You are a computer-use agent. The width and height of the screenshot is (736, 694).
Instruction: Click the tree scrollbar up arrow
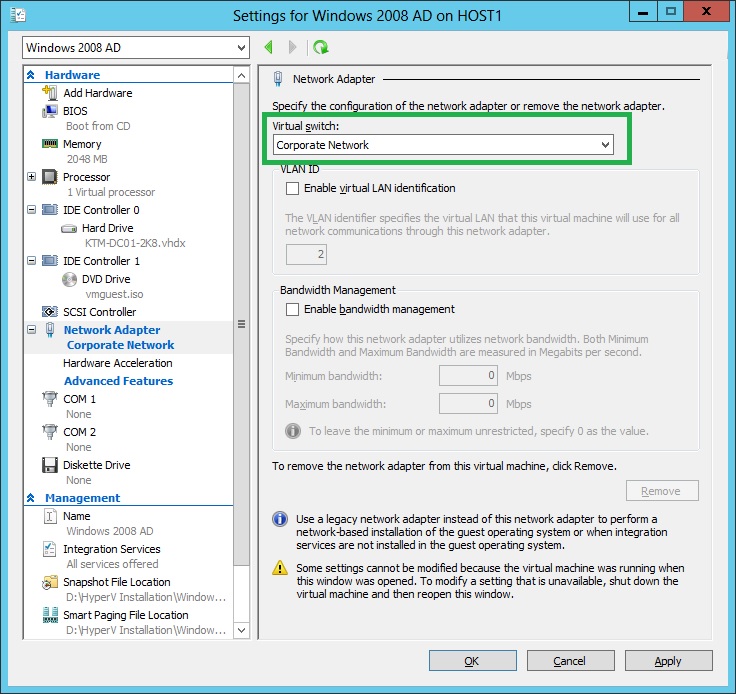[241, 76]
